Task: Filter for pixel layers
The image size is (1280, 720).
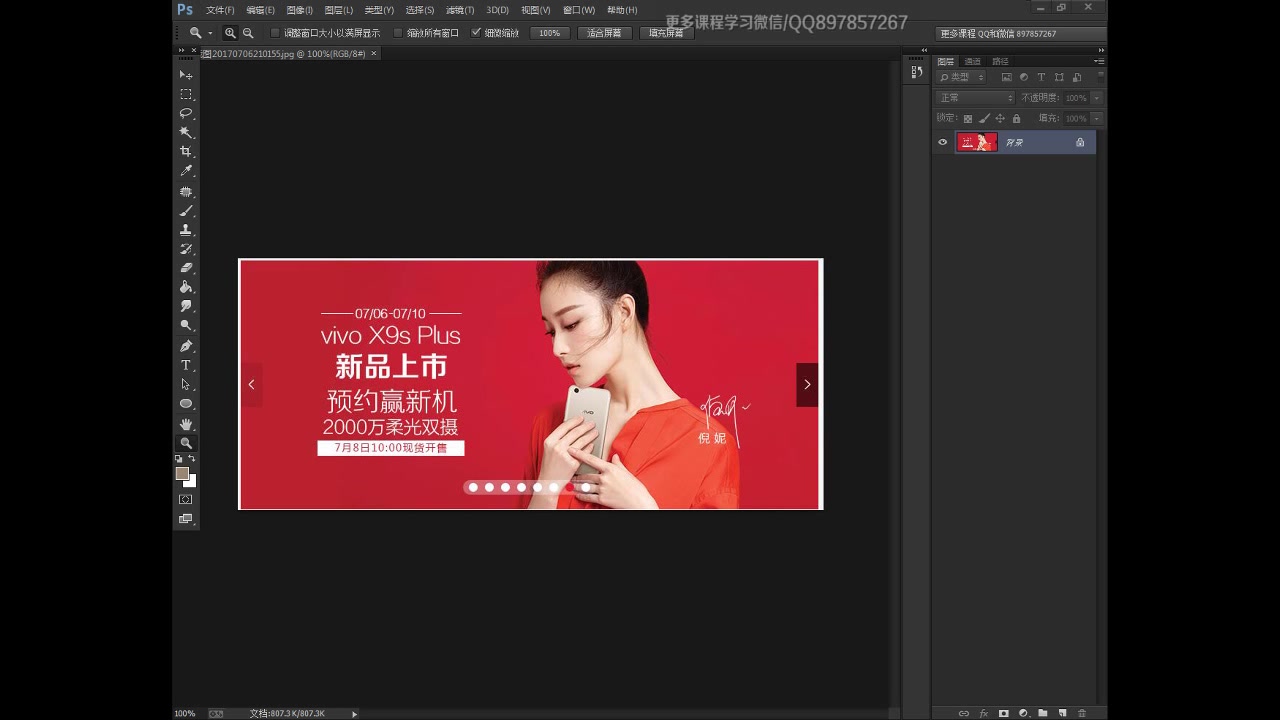Action: tap(1006, 77)
